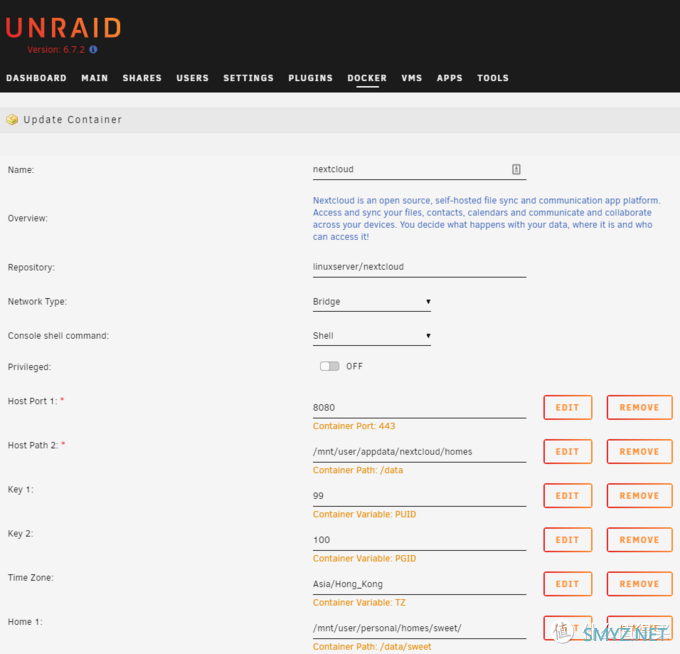Remove Host Path 2 mapping

[x=640, y=451]
